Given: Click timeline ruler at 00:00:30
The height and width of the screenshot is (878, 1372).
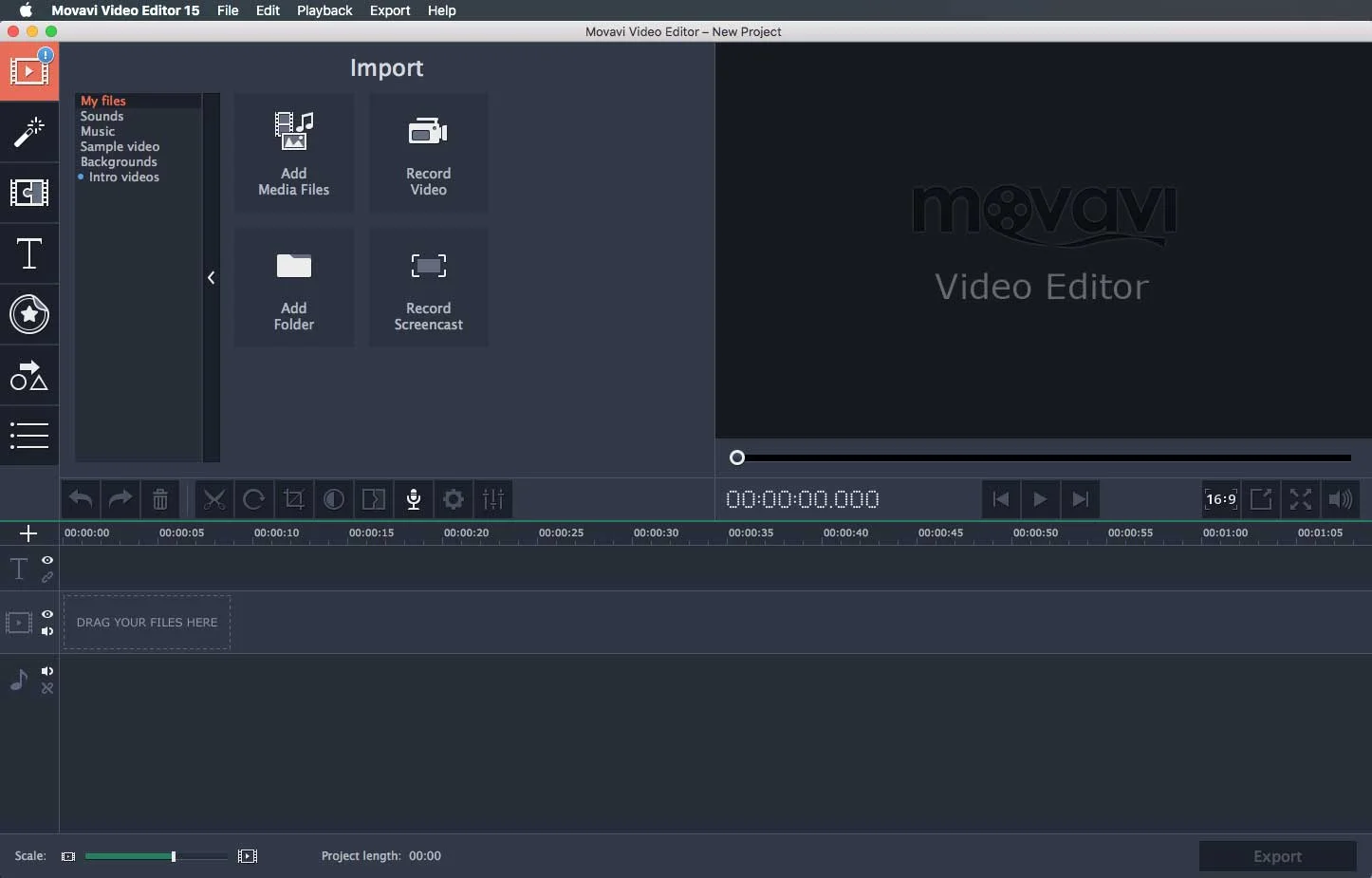Looking at the screenshot, I should coord(656,532).
